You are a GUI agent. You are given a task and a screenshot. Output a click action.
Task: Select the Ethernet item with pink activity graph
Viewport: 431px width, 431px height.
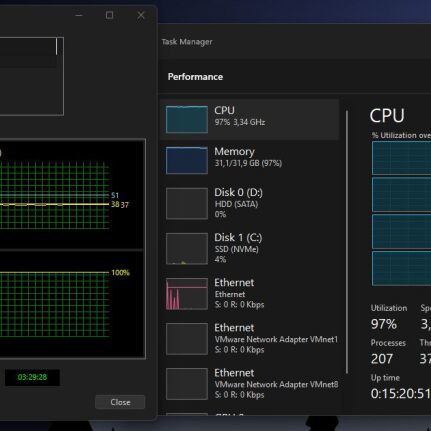click(249, 293)
